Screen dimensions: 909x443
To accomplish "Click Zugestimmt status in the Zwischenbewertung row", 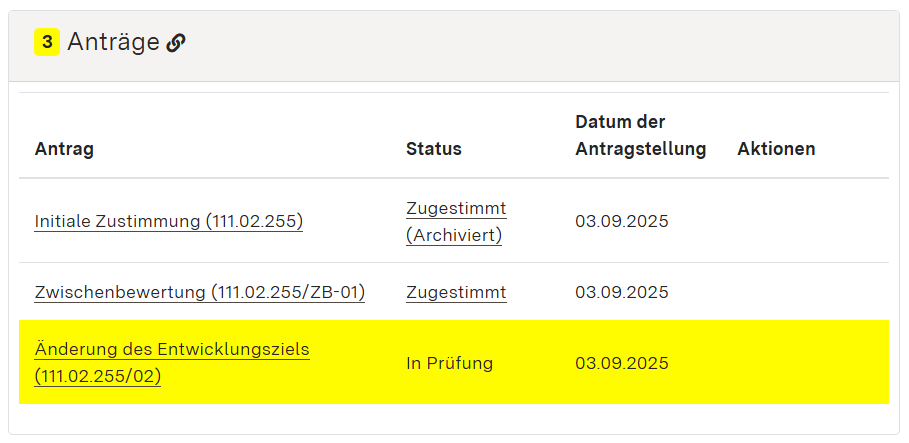I will [456, 292].
